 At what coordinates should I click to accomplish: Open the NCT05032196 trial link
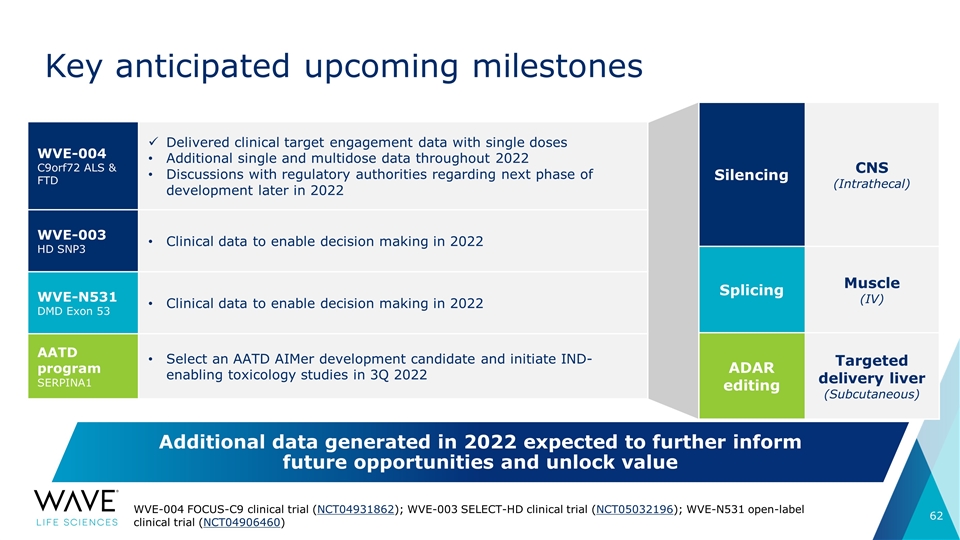pos(635,509)
